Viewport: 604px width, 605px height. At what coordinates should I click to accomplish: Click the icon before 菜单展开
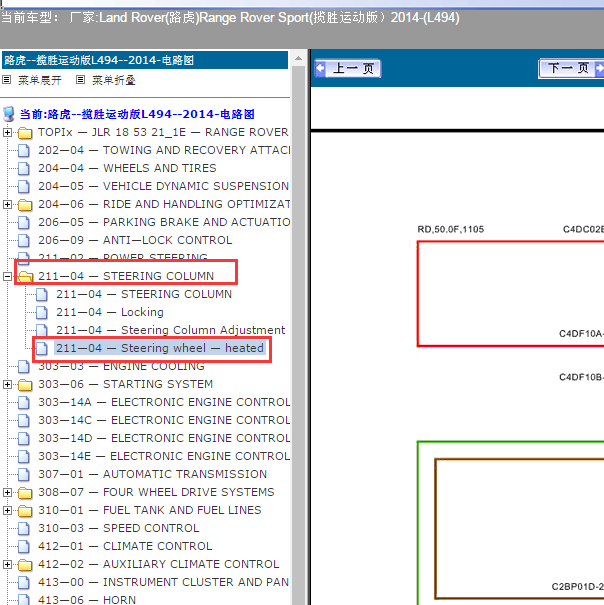(x=7, y=80)
